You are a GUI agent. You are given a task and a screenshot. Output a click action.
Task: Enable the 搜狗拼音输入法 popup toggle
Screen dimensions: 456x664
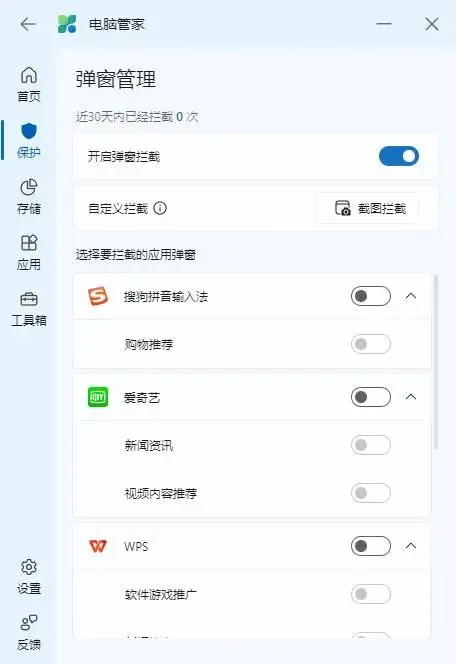(x=370, y=296)
